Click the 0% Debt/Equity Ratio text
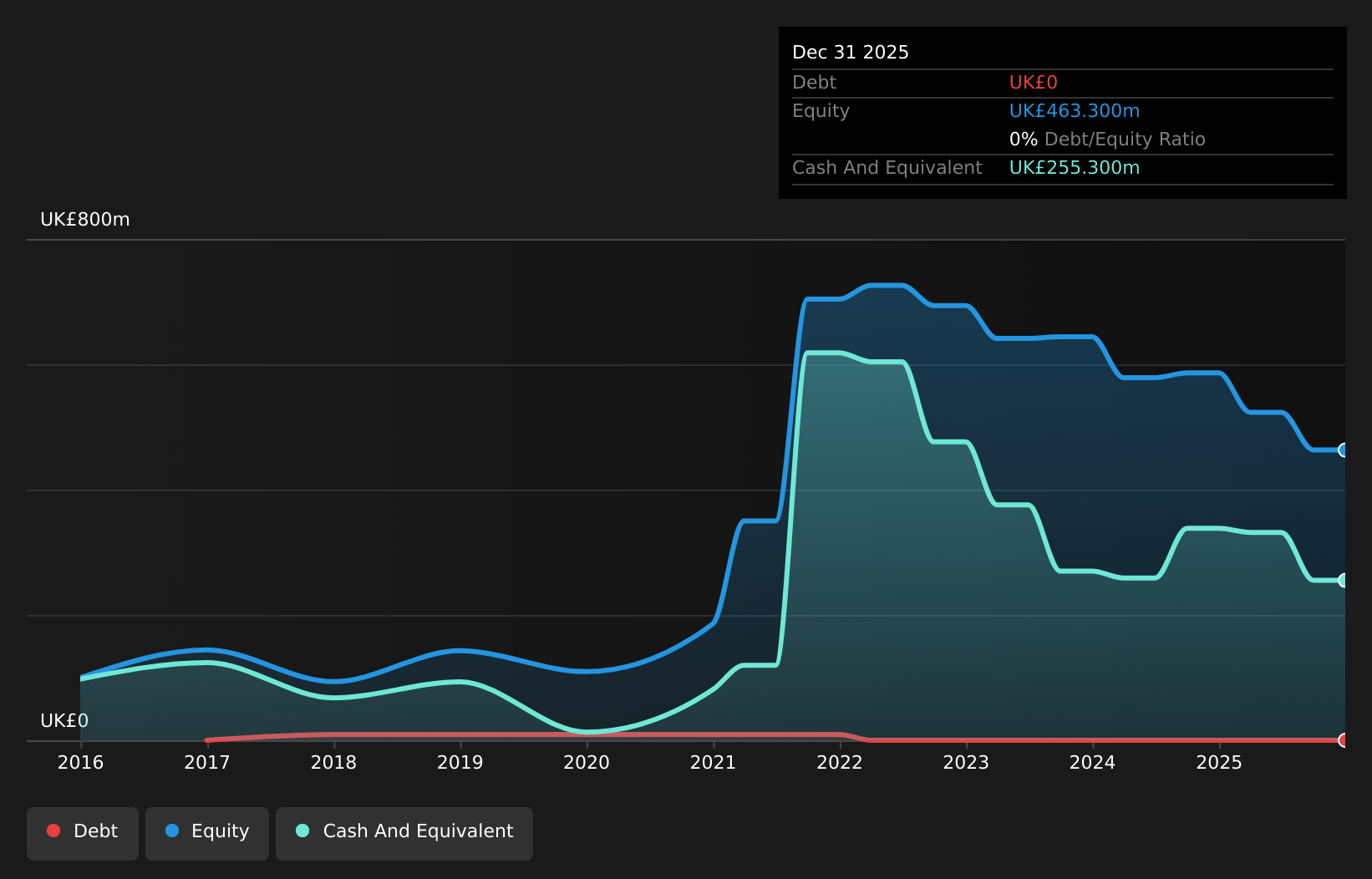 [1107, 140]
